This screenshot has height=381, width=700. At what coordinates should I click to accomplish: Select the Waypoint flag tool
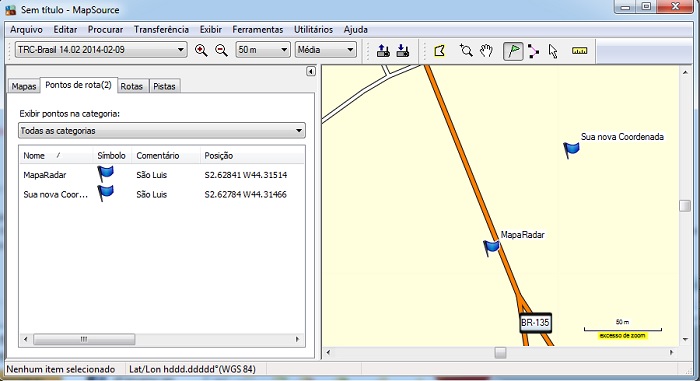click(x=513, y=51)
